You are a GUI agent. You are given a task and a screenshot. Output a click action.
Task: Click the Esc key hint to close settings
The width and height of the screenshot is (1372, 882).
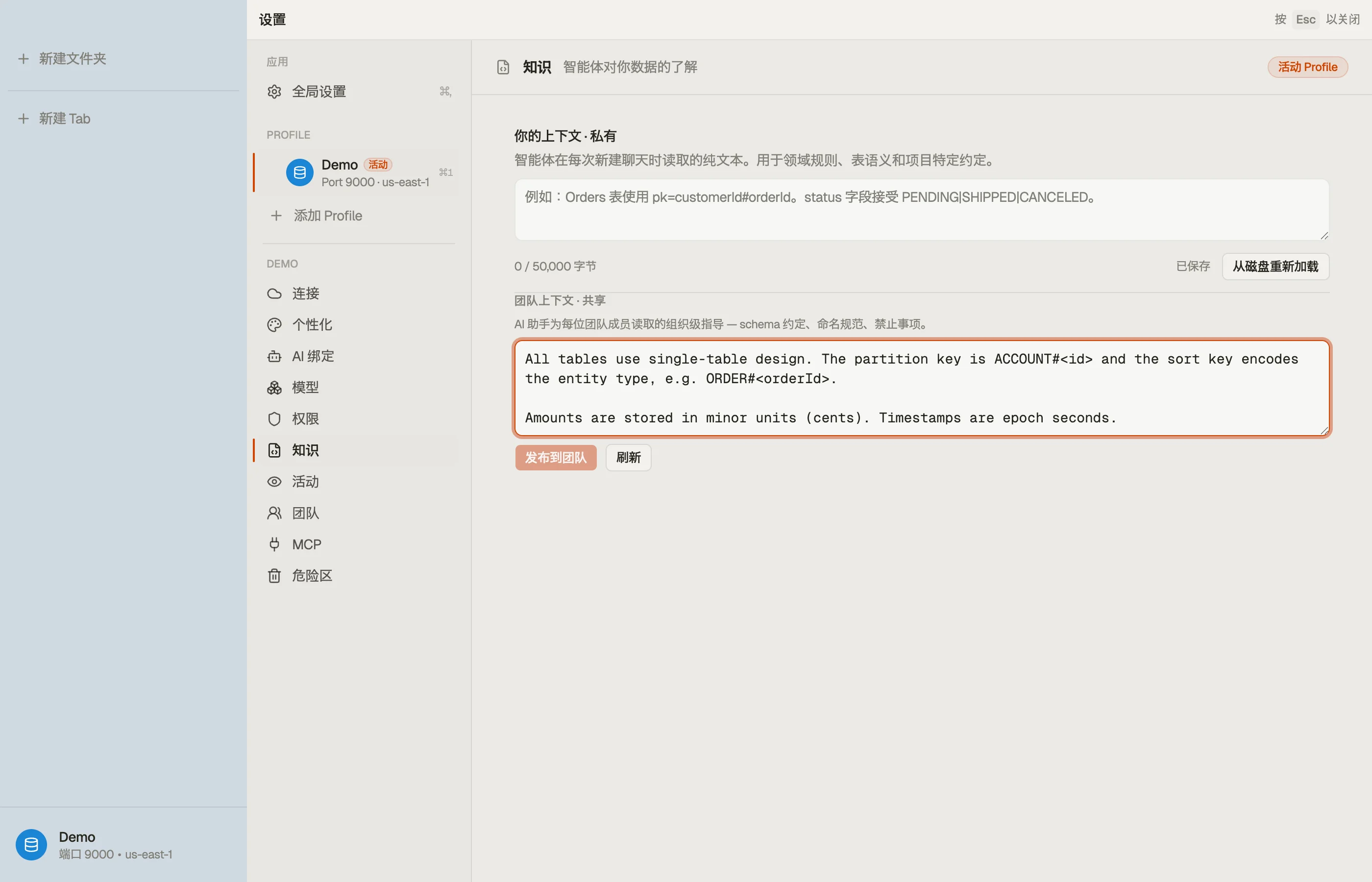tap(1305, 20)
